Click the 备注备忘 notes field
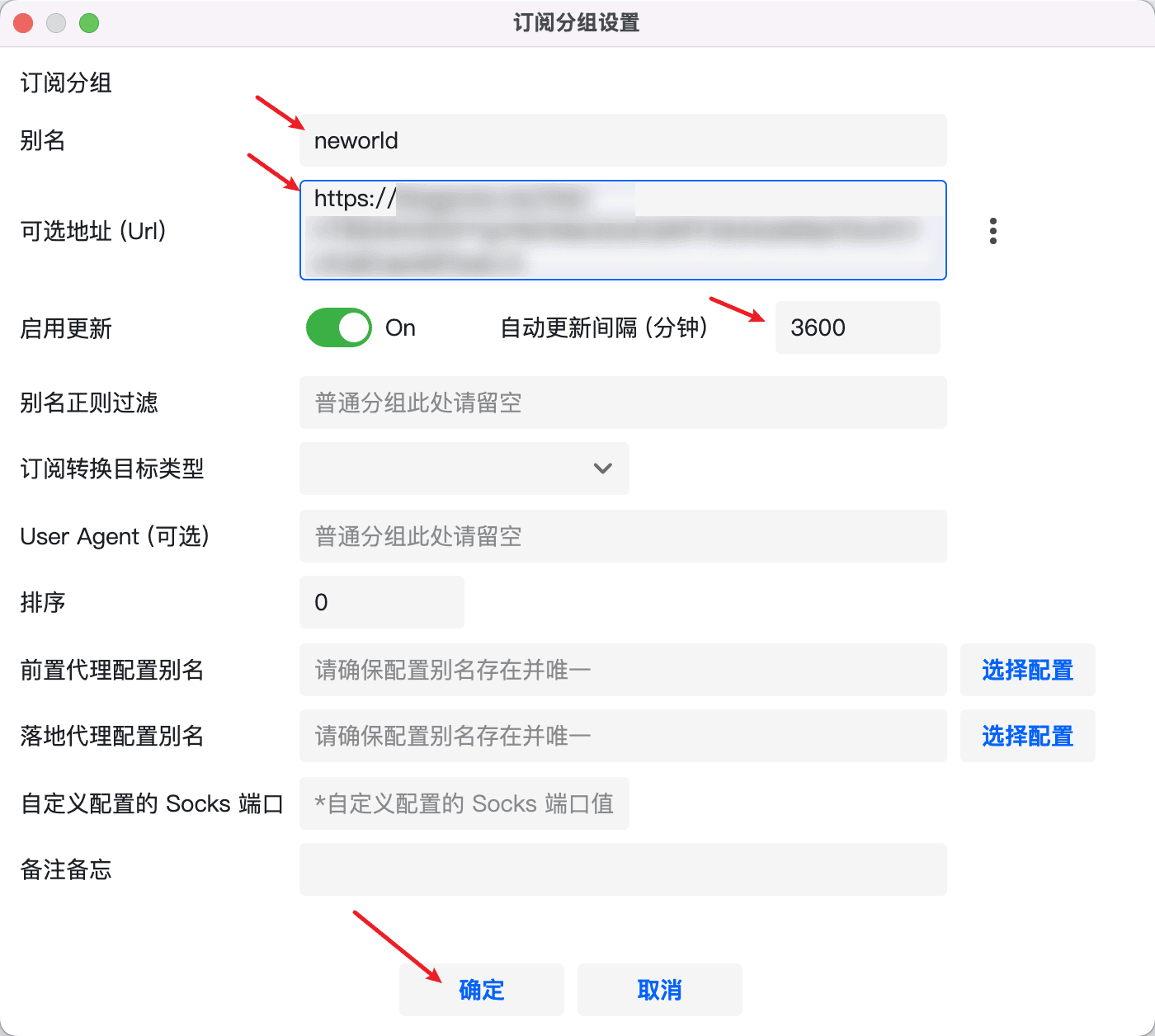This screenshot has height=1036, width=1155. pyautogui.click(x=623, y=869)
